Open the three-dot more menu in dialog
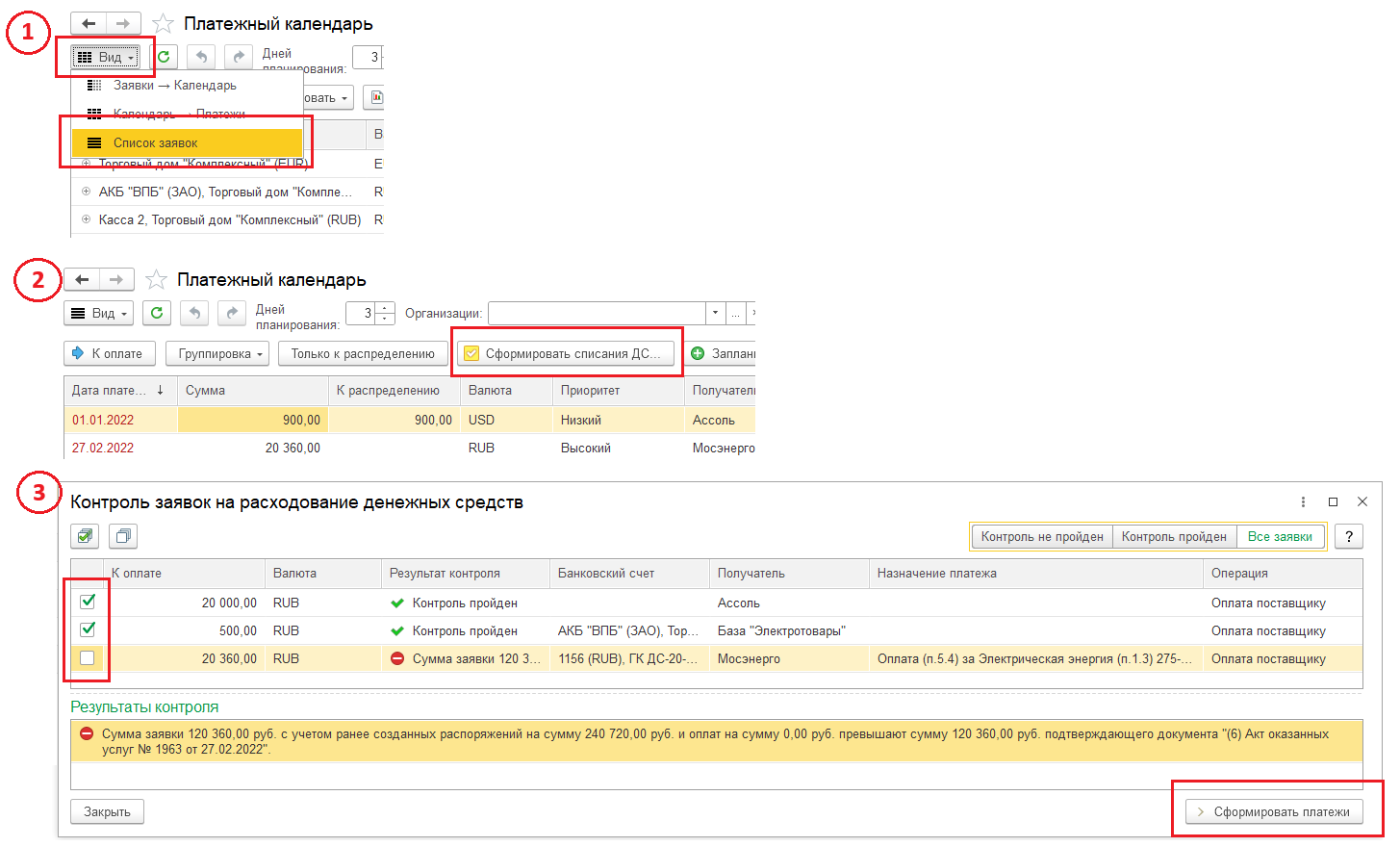1400x847 pixels. [1303, 501]
